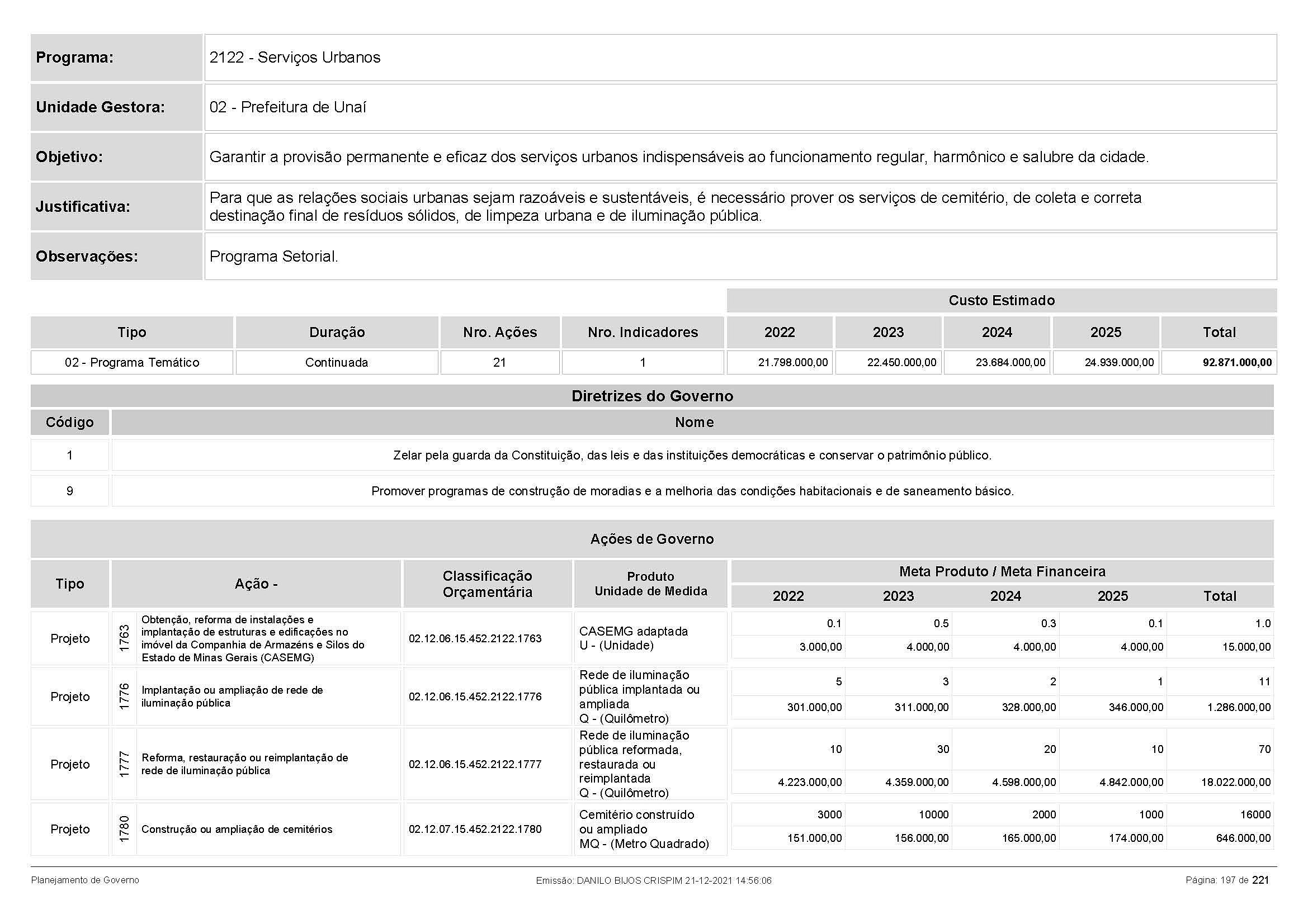Click the vertical action code 1780

(124, 829)
